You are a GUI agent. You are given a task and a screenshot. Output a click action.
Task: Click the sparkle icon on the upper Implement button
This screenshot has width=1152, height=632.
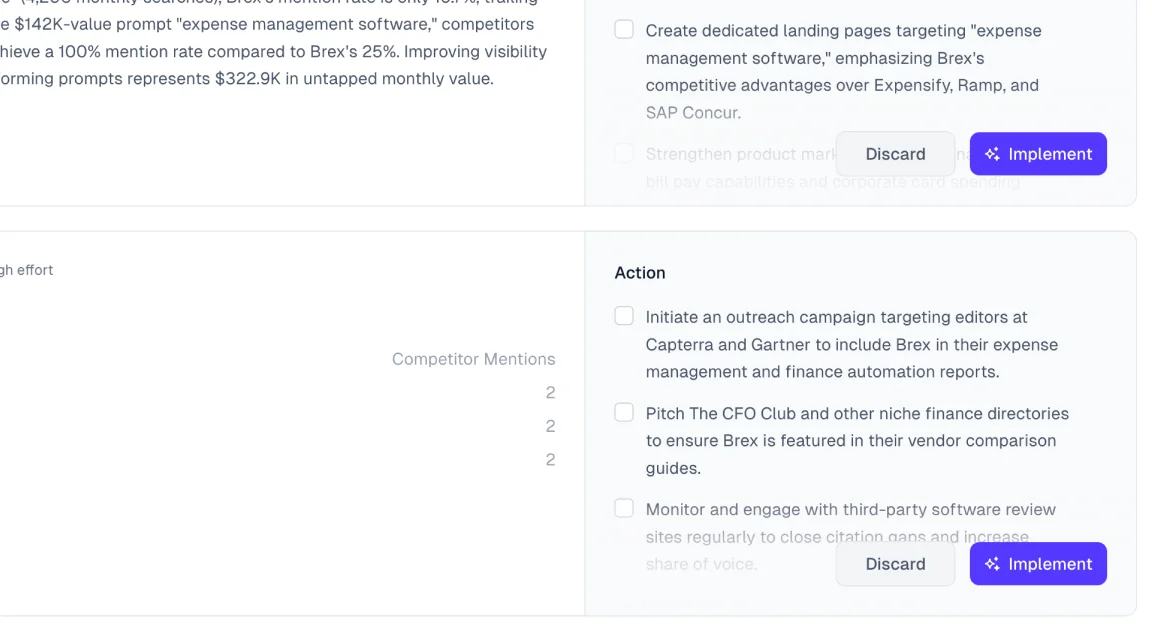[x=992, y=154]
